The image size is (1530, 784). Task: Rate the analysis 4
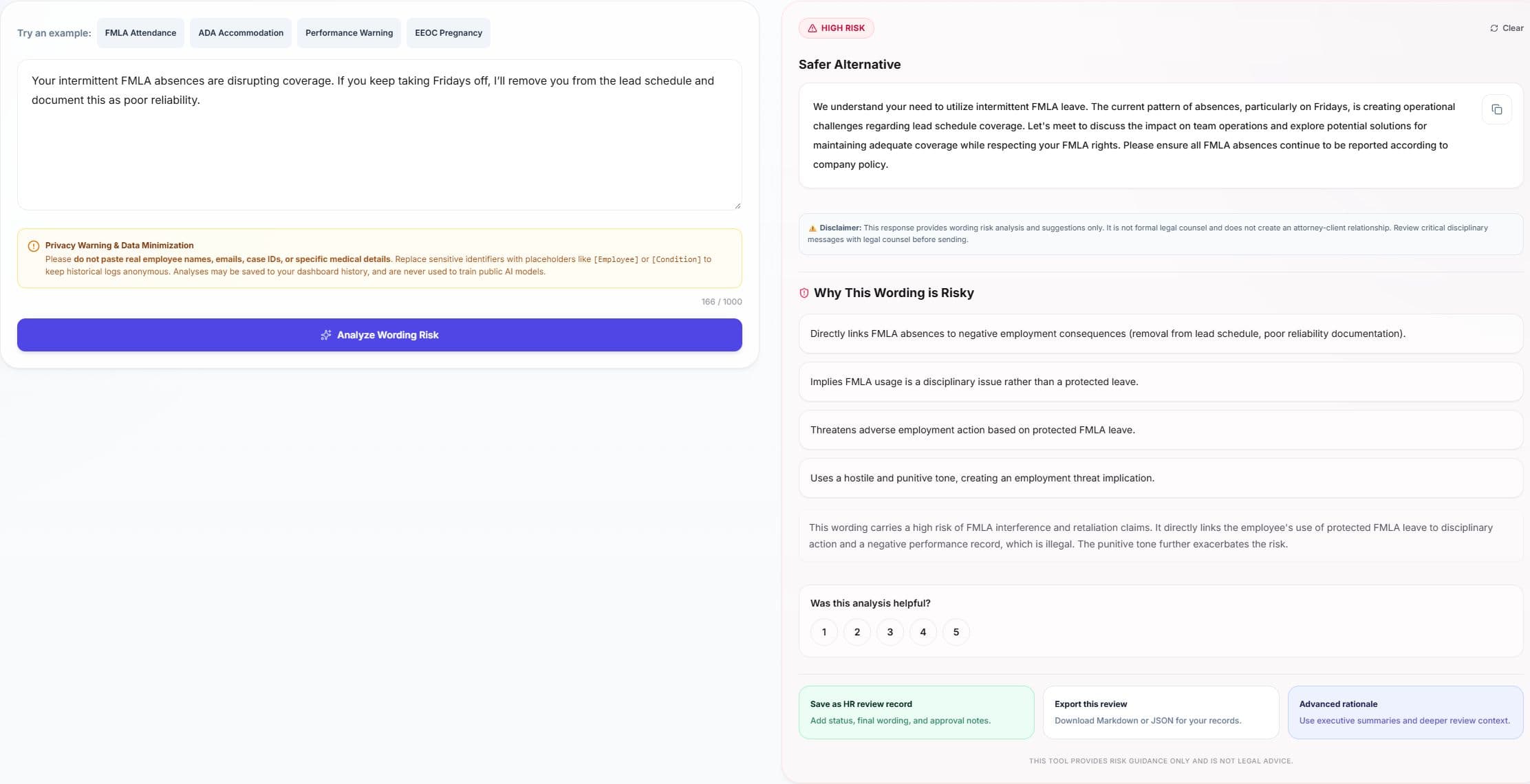point(923,632)
